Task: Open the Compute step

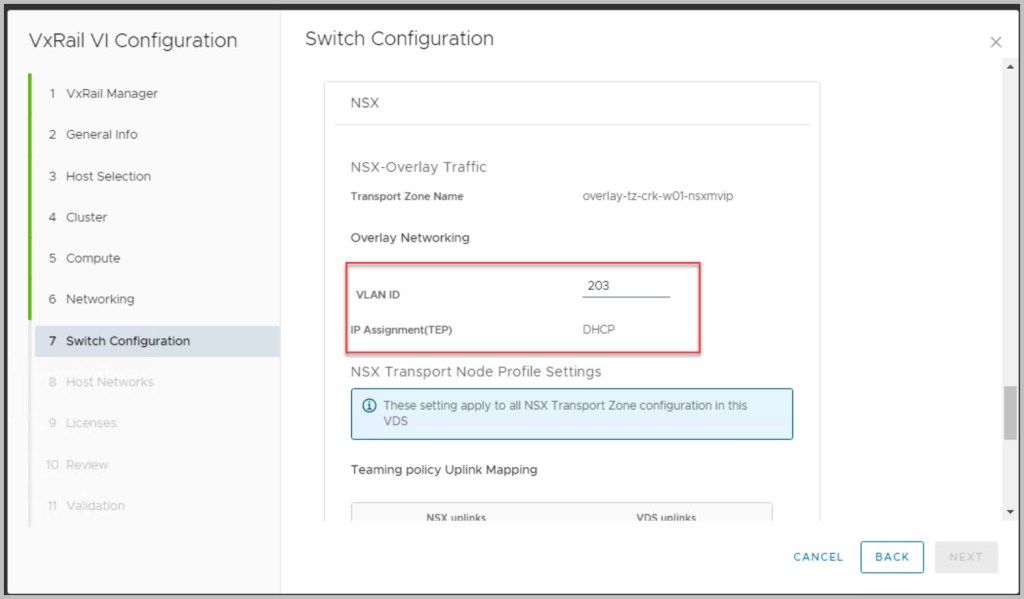Action: tap(92, 258)
